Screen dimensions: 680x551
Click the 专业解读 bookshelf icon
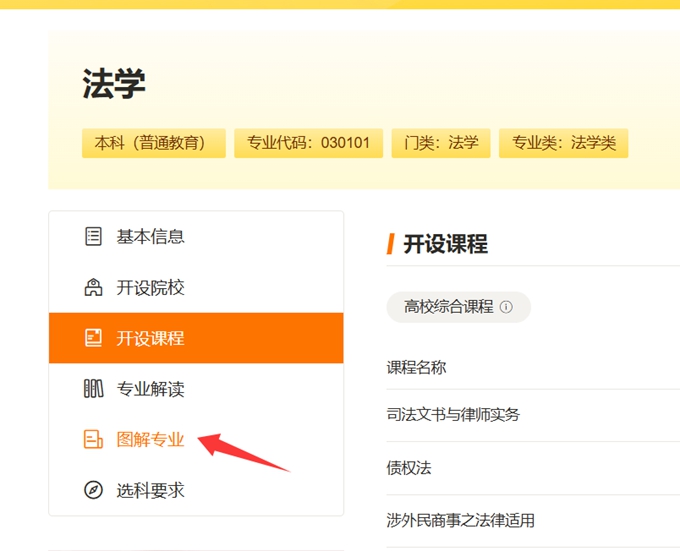(x=93, y=388)
